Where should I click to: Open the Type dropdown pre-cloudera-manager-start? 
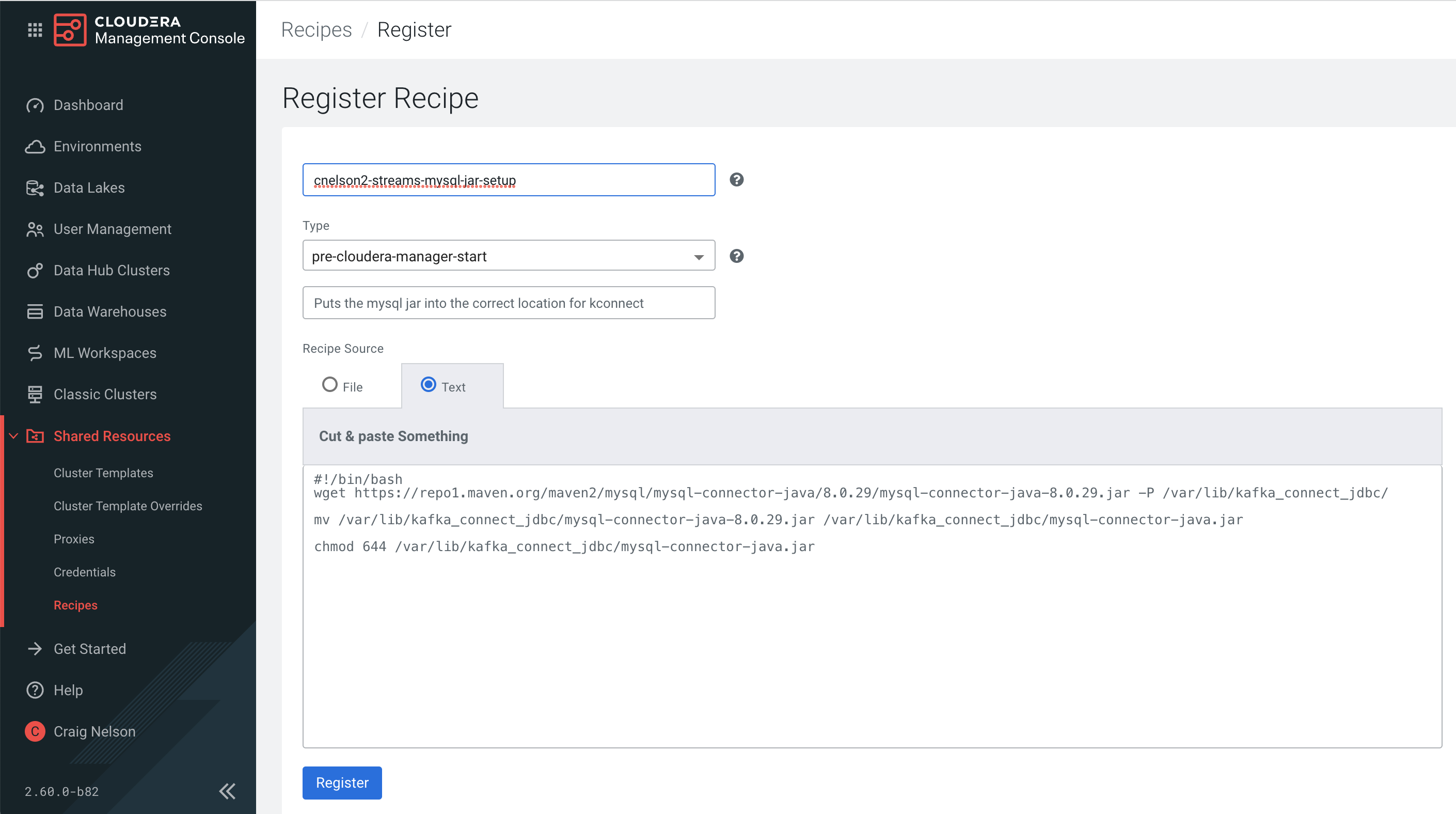pos(508,256)
